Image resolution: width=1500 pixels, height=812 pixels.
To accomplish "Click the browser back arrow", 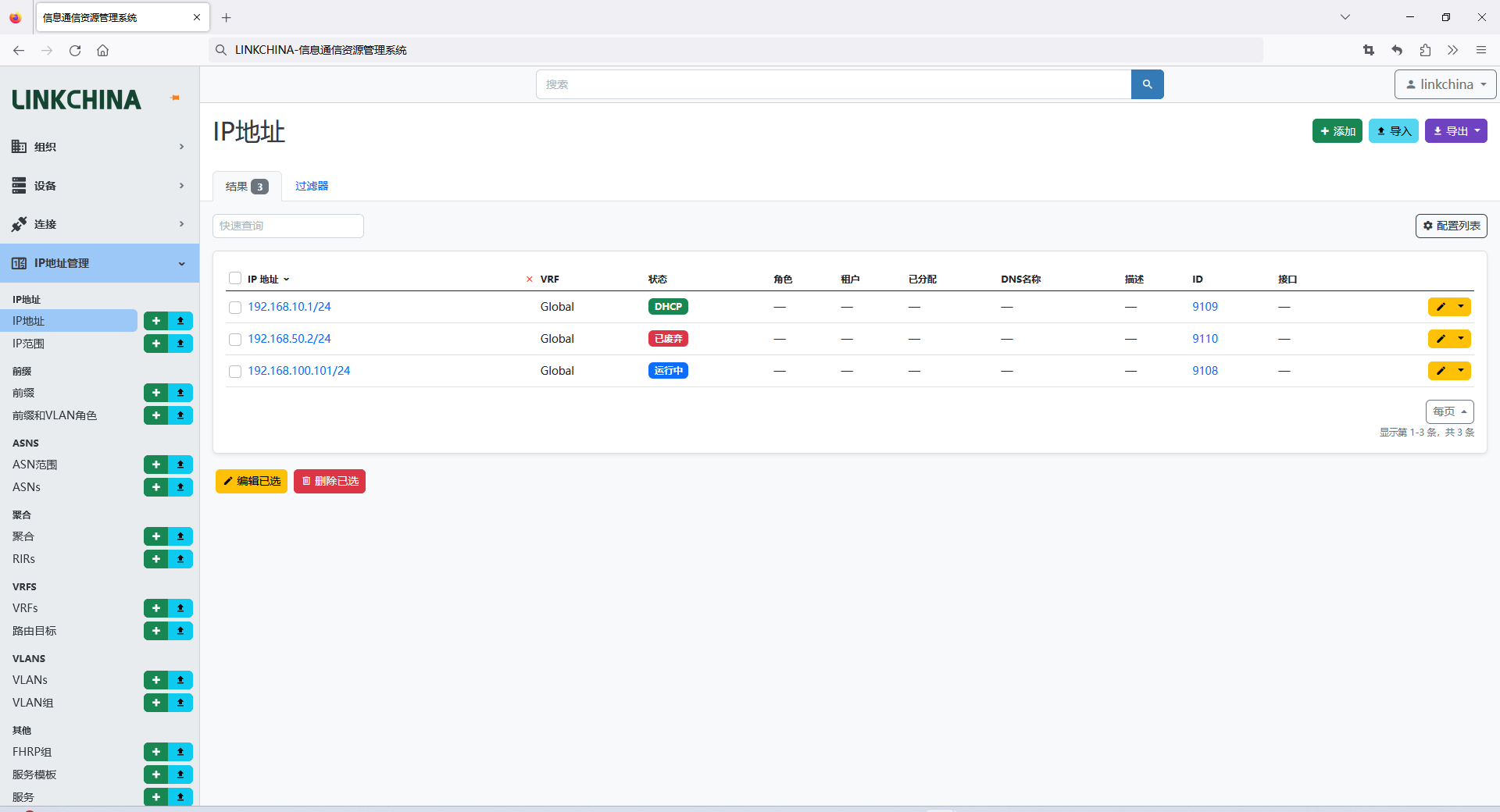I will (x=19, y=50).
